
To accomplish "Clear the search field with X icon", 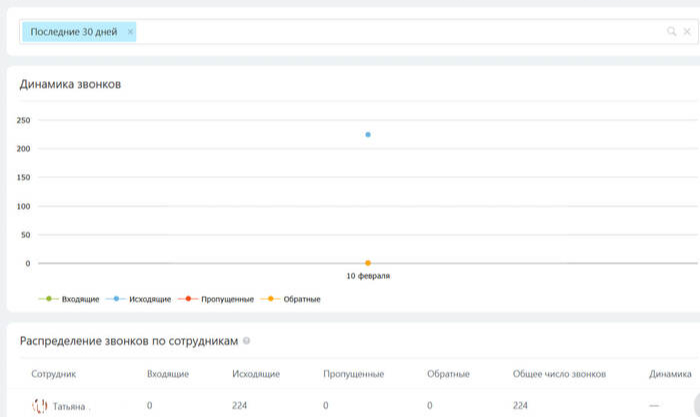I will pos(687,31).
